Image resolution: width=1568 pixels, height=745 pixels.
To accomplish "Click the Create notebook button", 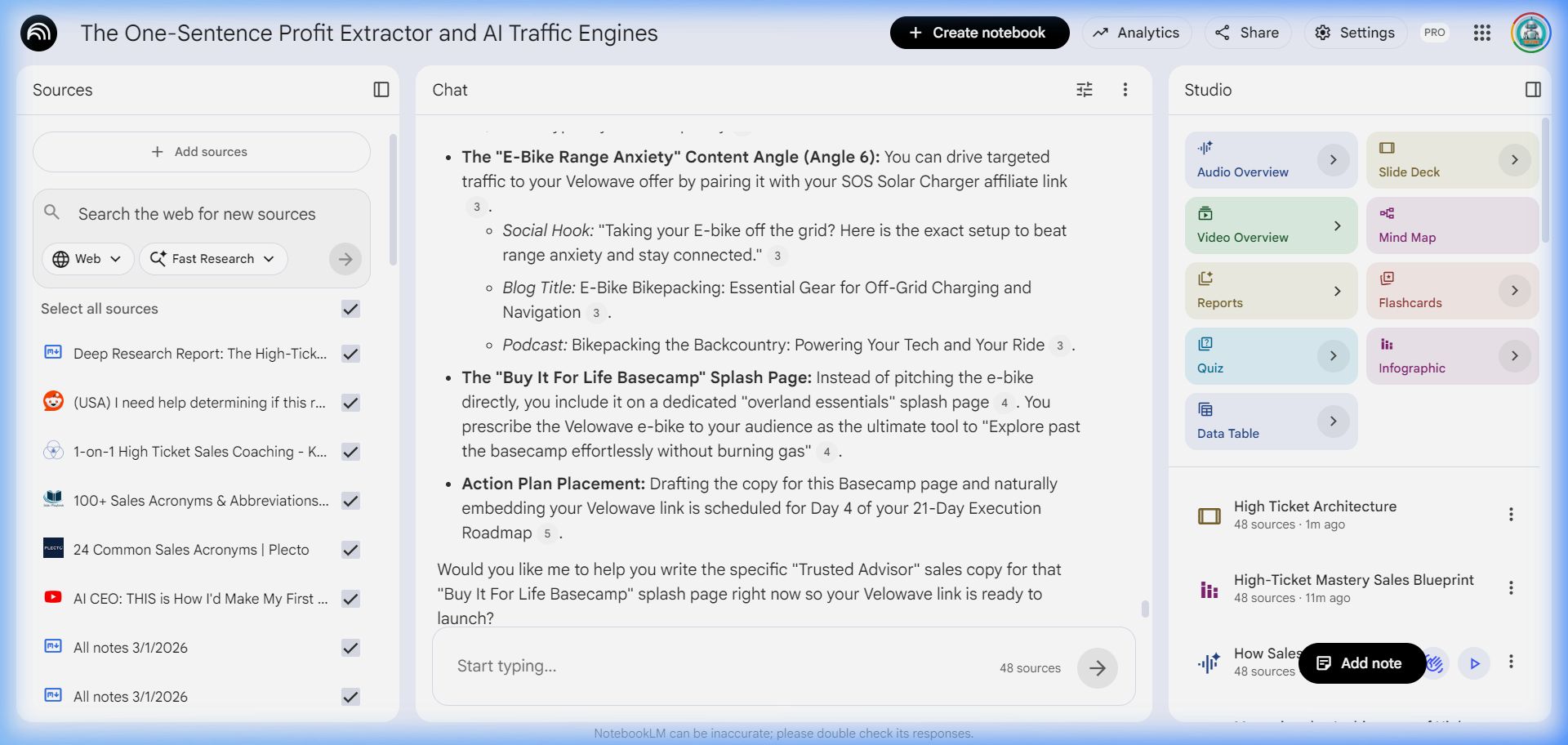I will coord(979,33).
